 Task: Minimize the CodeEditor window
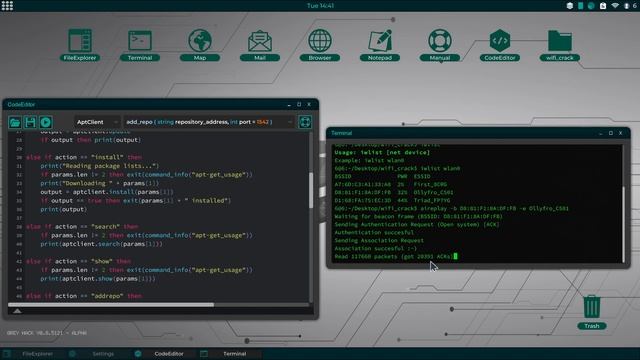click(289, 105)
